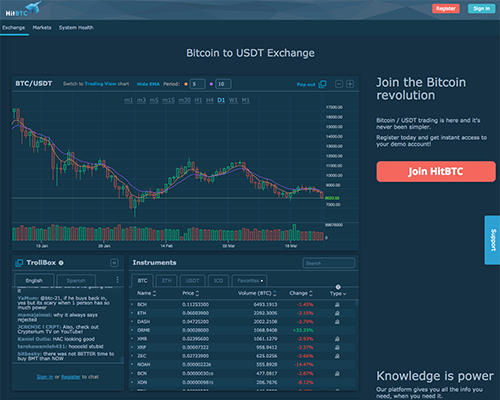Click the type icon in DASH row

(337, 322)
